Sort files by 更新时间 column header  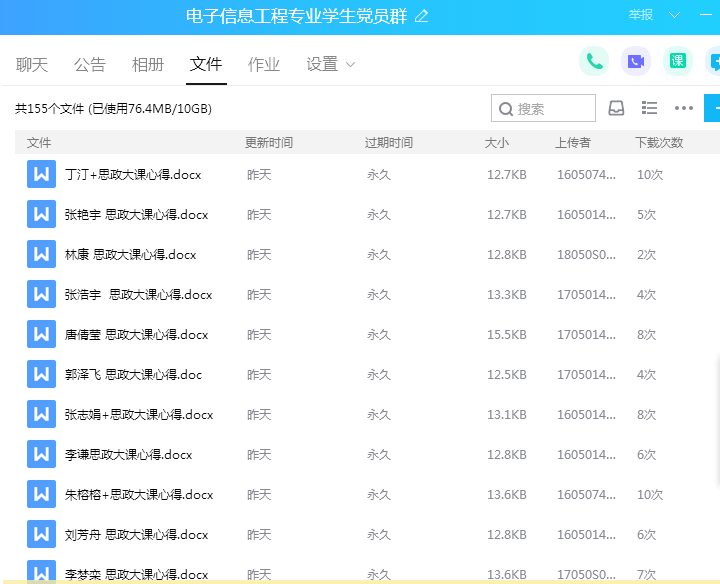click(269, 143)
